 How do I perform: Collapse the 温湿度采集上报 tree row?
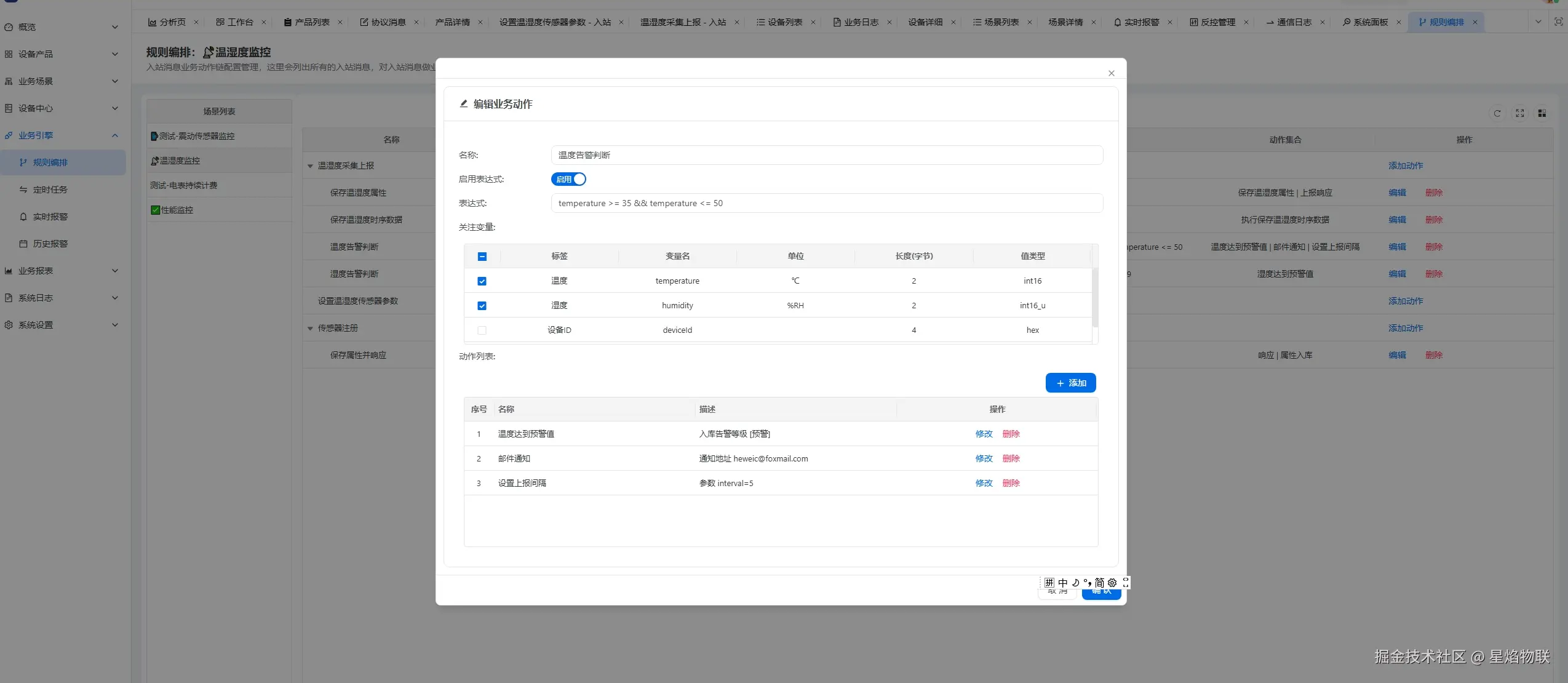pyautogui.click(x=311, y=166)
